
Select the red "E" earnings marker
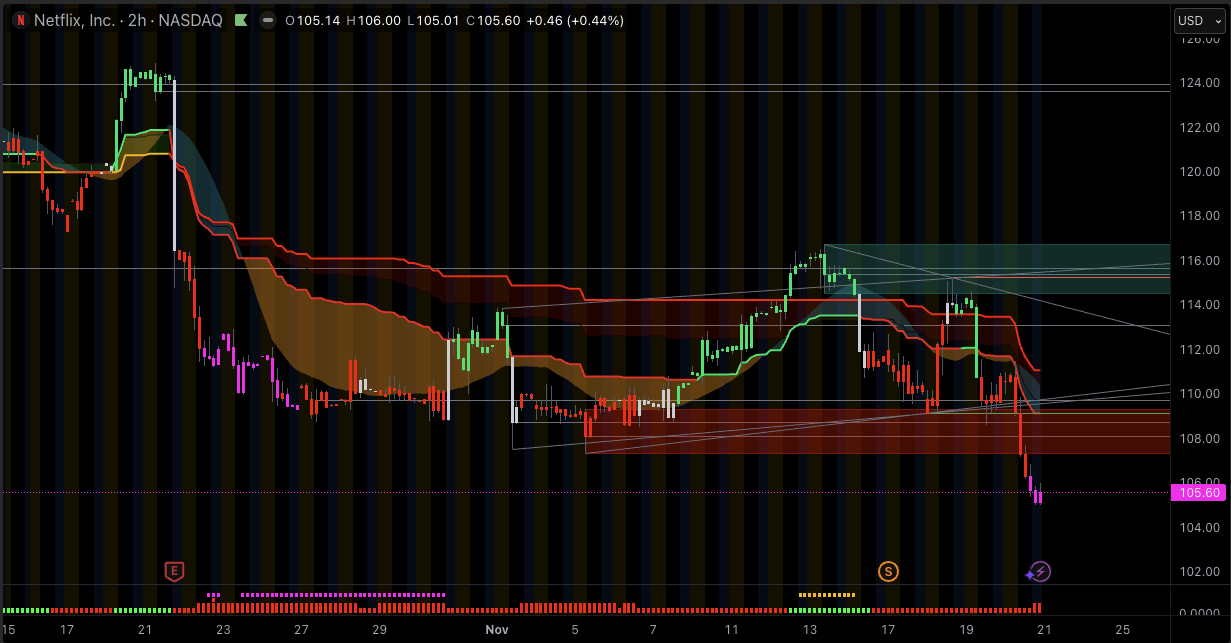175,571
